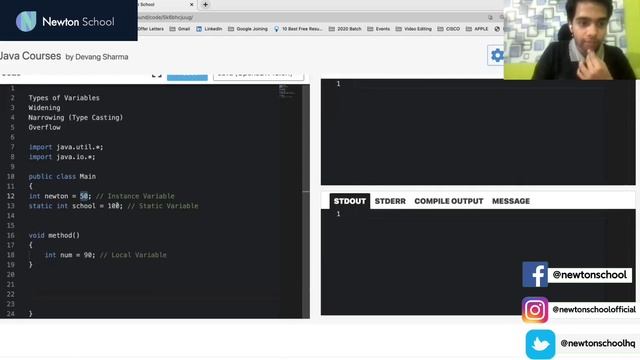This screenshot has height=360, width=640.
Task: Click the 'public class Main' line
Action: pyautogui.click(x=62, y=176)
